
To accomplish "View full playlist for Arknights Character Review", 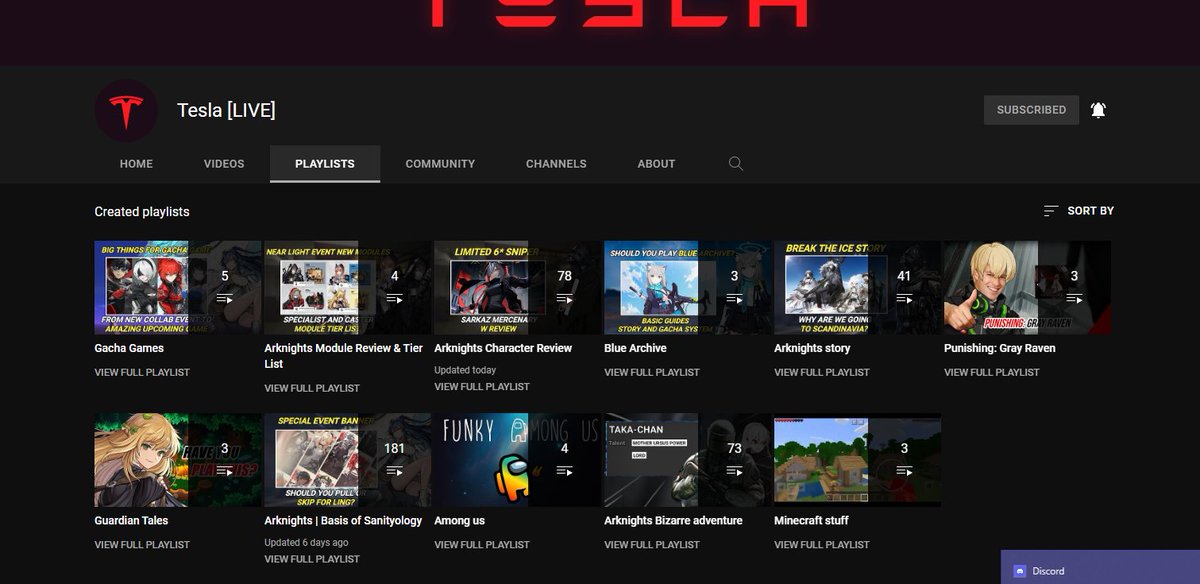I will tap(482, 387).
